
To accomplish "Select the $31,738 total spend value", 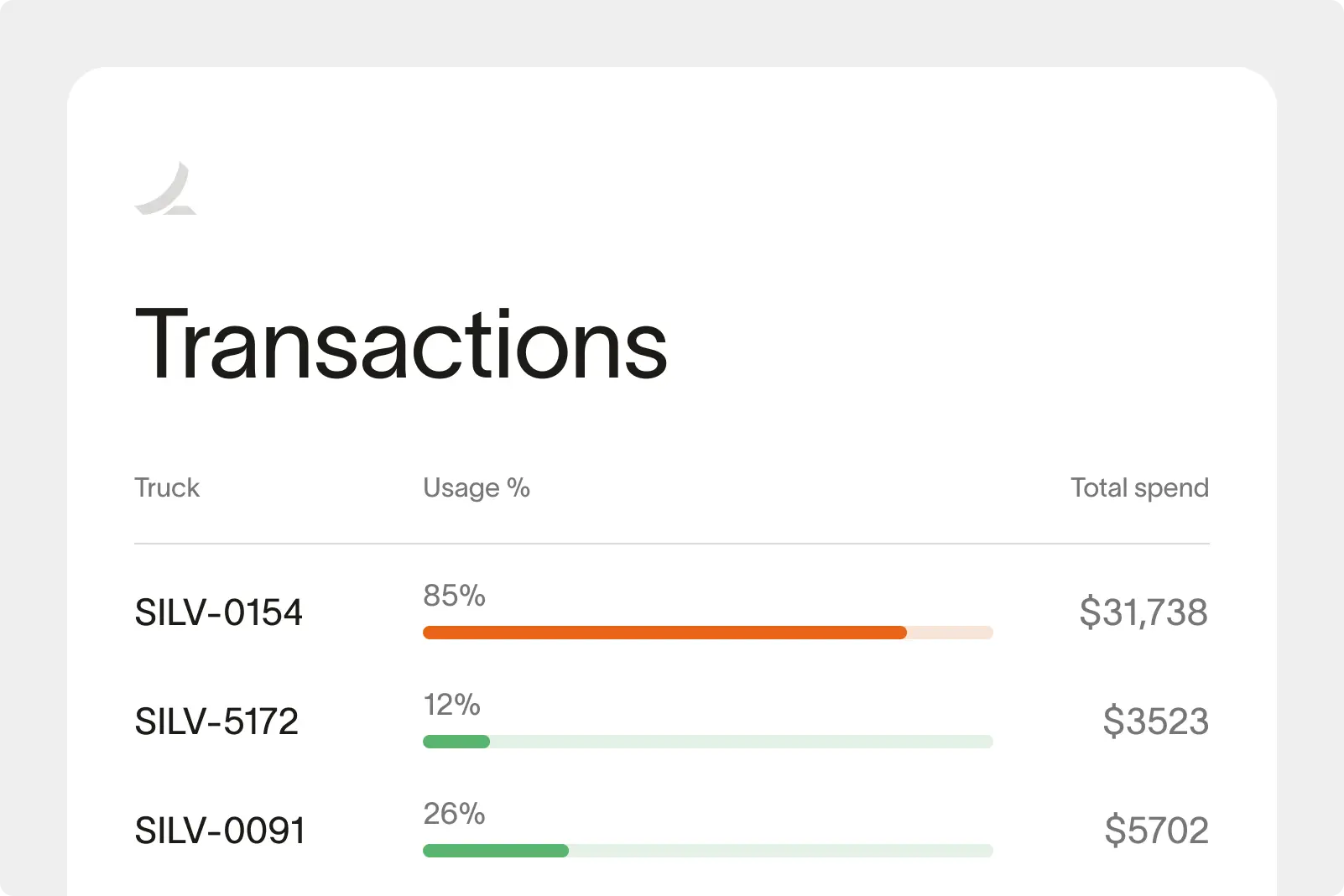I will (x=1143, y=612).
